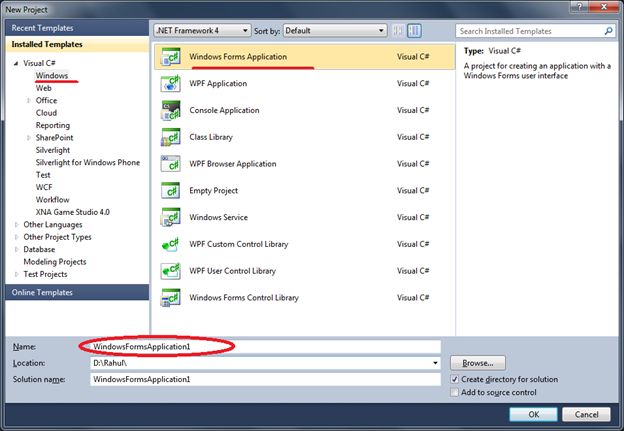Expand the SharePoint tree node
624x431 pixels.
pos(29,138)
